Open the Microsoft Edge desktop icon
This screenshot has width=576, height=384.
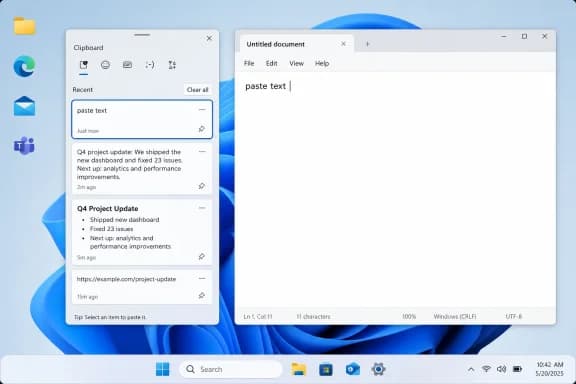click(24, 67)
